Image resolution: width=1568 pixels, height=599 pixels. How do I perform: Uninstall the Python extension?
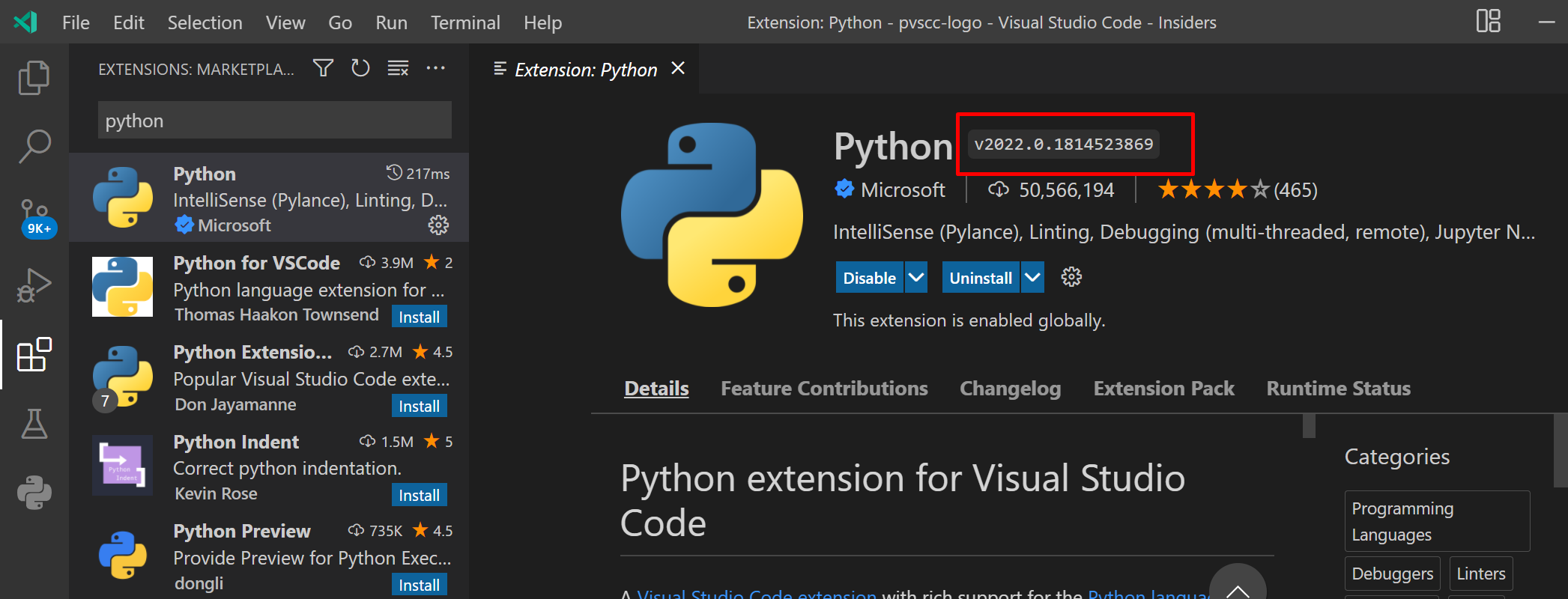tap(980, 278)
